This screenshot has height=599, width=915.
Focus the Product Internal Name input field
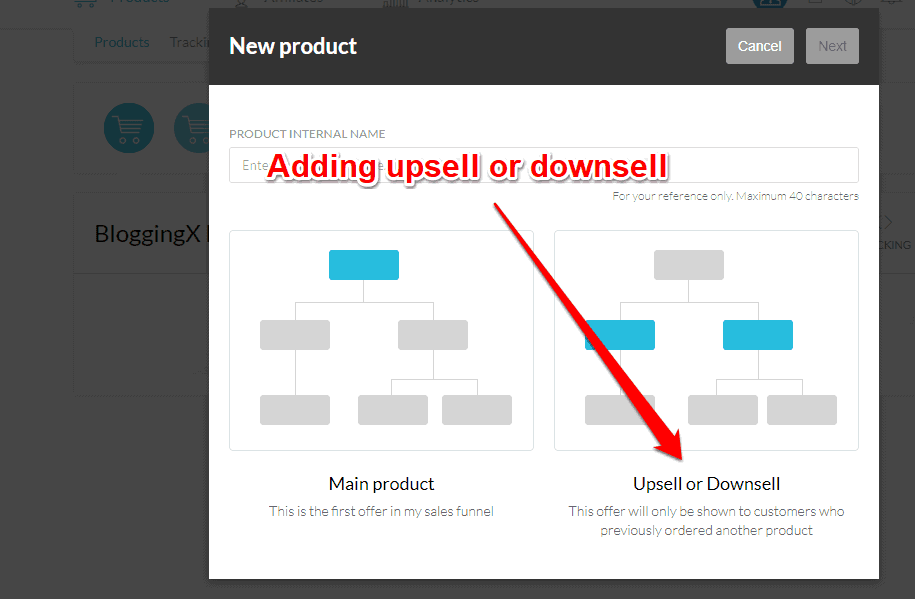point(544,165)
